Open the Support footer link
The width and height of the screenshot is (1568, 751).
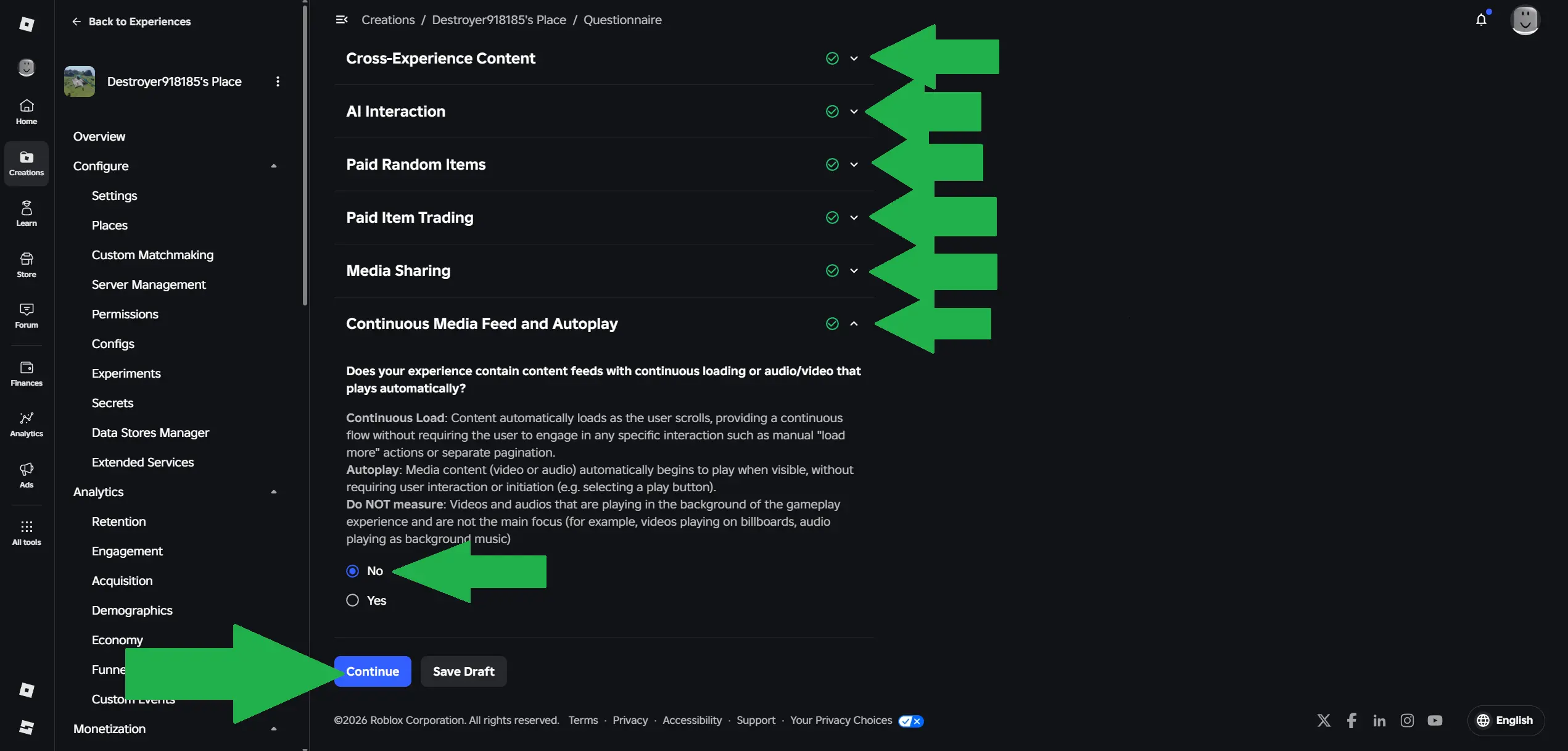coord(756,720)
